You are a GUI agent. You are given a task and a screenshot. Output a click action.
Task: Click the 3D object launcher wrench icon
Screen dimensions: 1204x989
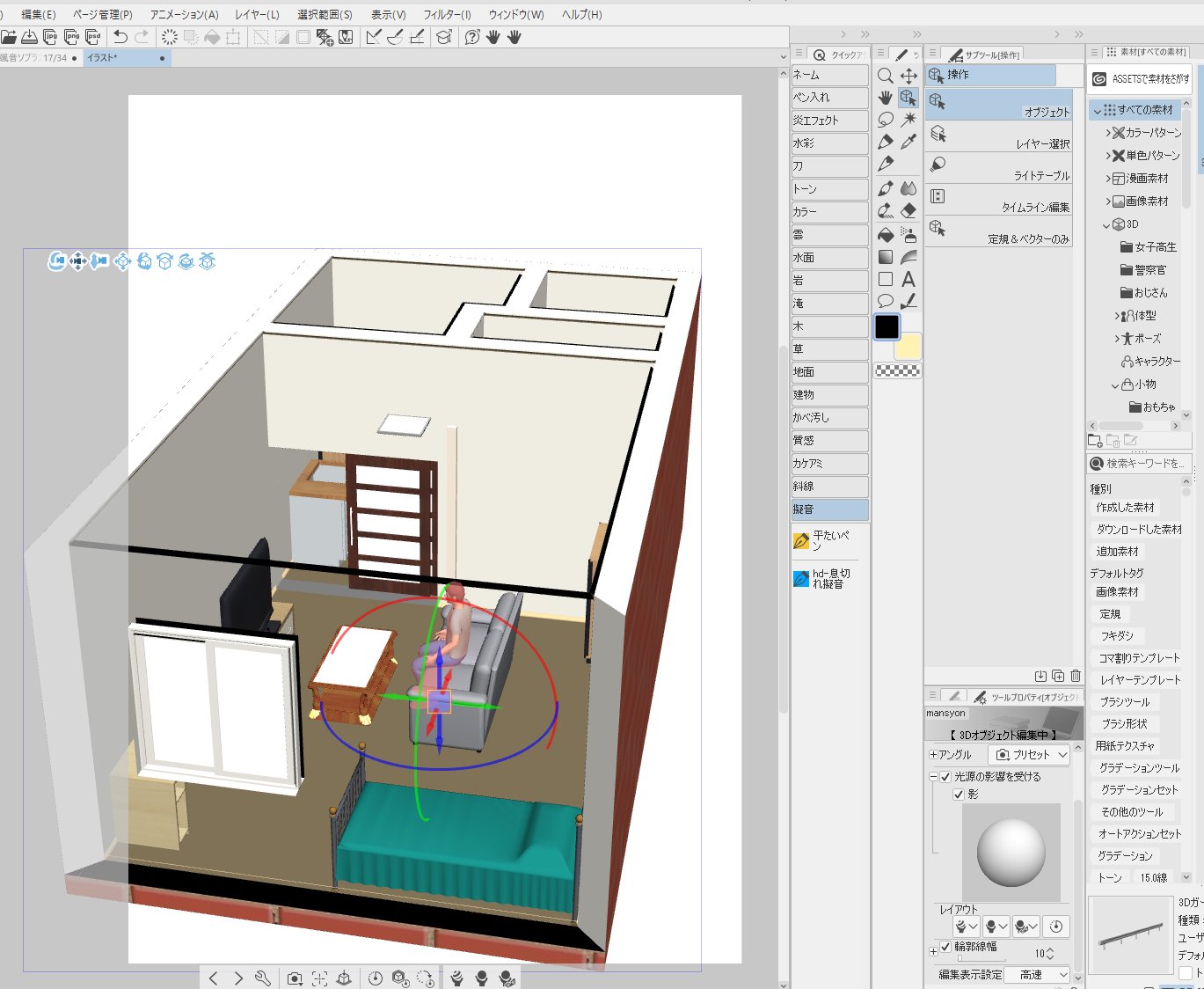click(262, 978)
